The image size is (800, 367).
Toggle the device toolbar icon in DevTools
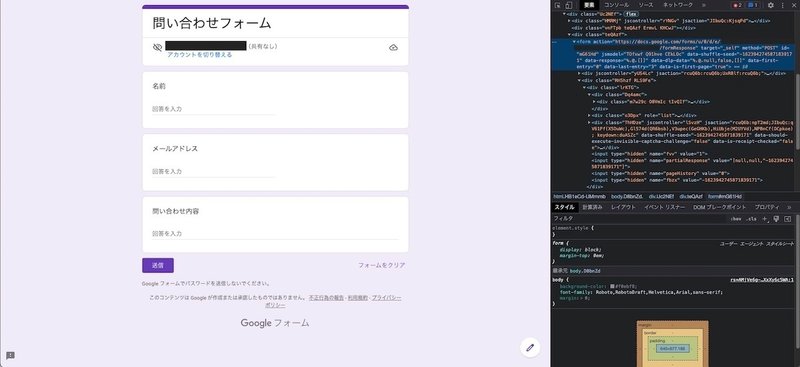click(x=568, y=5)
